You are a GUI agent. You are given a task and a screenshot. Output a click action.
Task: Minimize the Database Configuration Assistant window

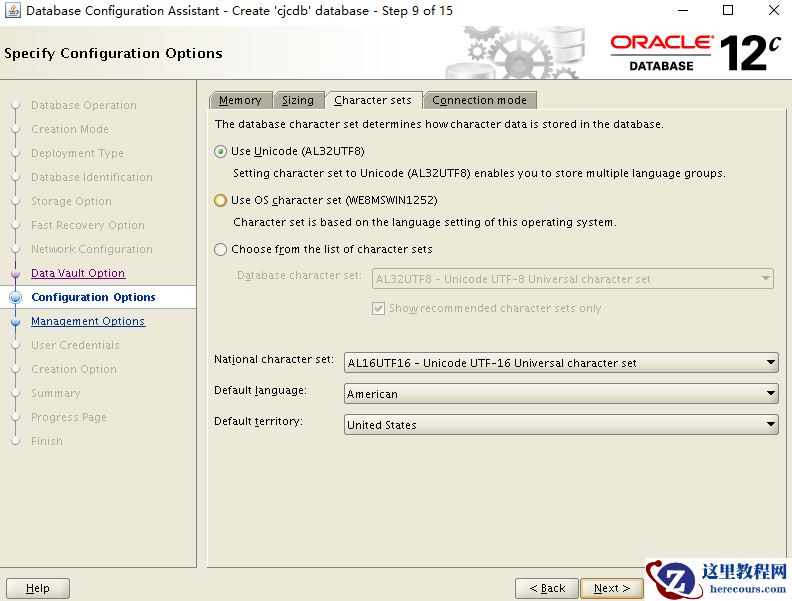683,10
